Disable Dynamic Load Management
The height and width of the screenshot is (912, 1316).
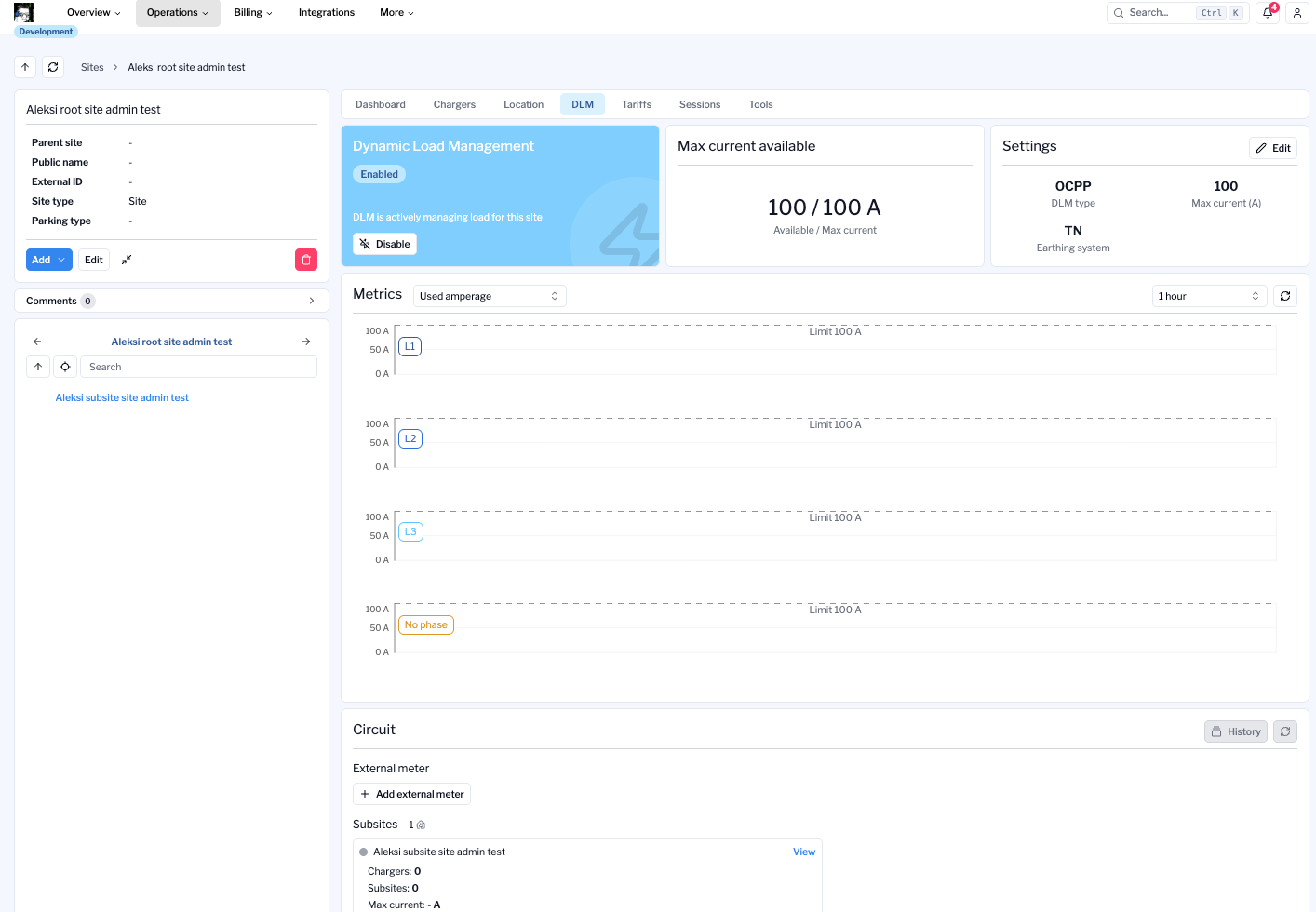384,244
